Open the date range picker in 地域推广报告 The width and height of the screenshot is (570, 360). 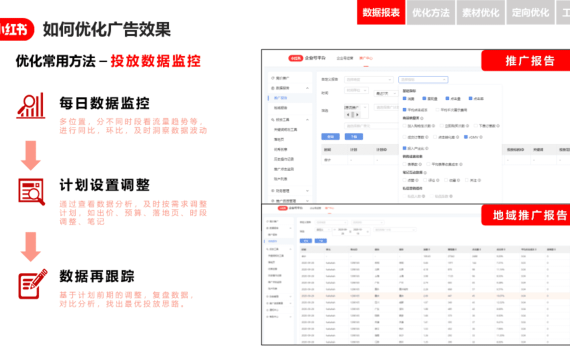tap(352, 230)
